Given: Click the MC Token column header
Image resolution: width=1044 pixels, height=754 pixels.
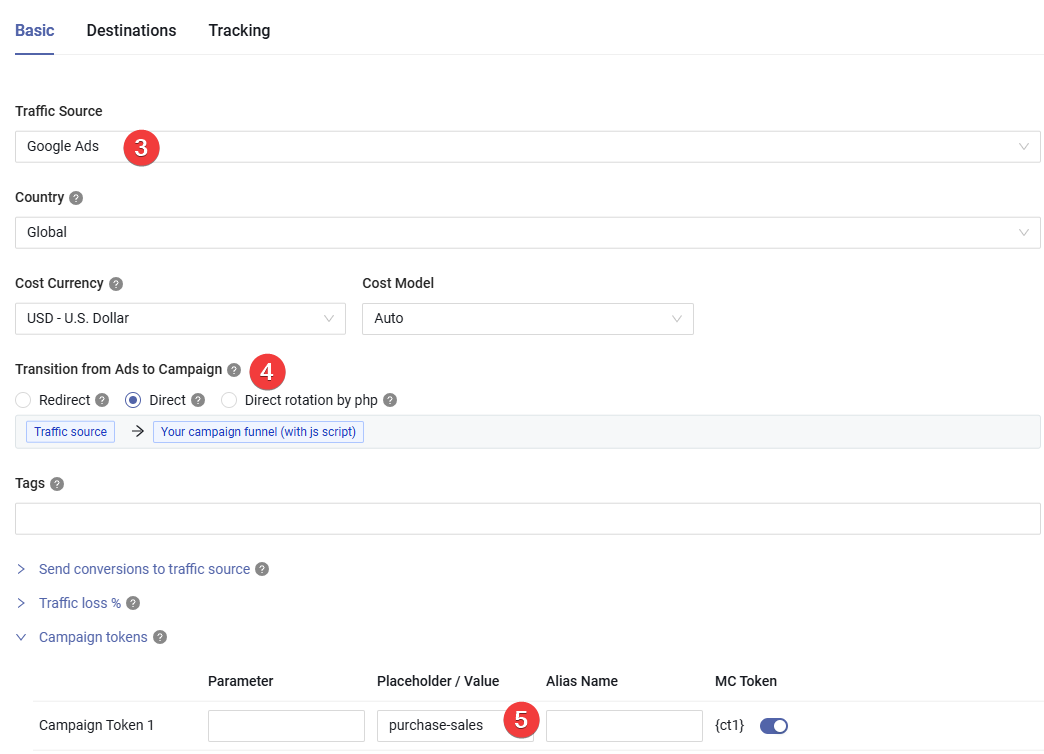Looking at the screenshot, I should [746, 681].
